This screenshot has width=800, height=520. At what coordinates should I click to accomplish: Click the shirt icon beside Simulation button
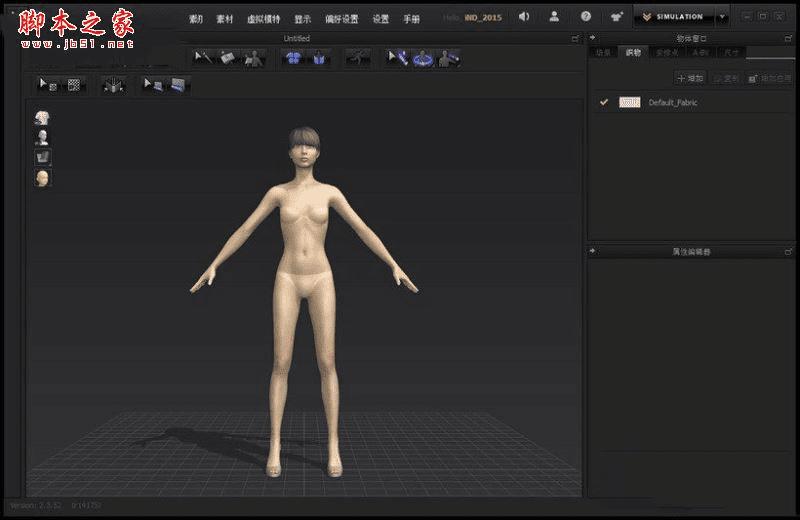coord(617,17)
